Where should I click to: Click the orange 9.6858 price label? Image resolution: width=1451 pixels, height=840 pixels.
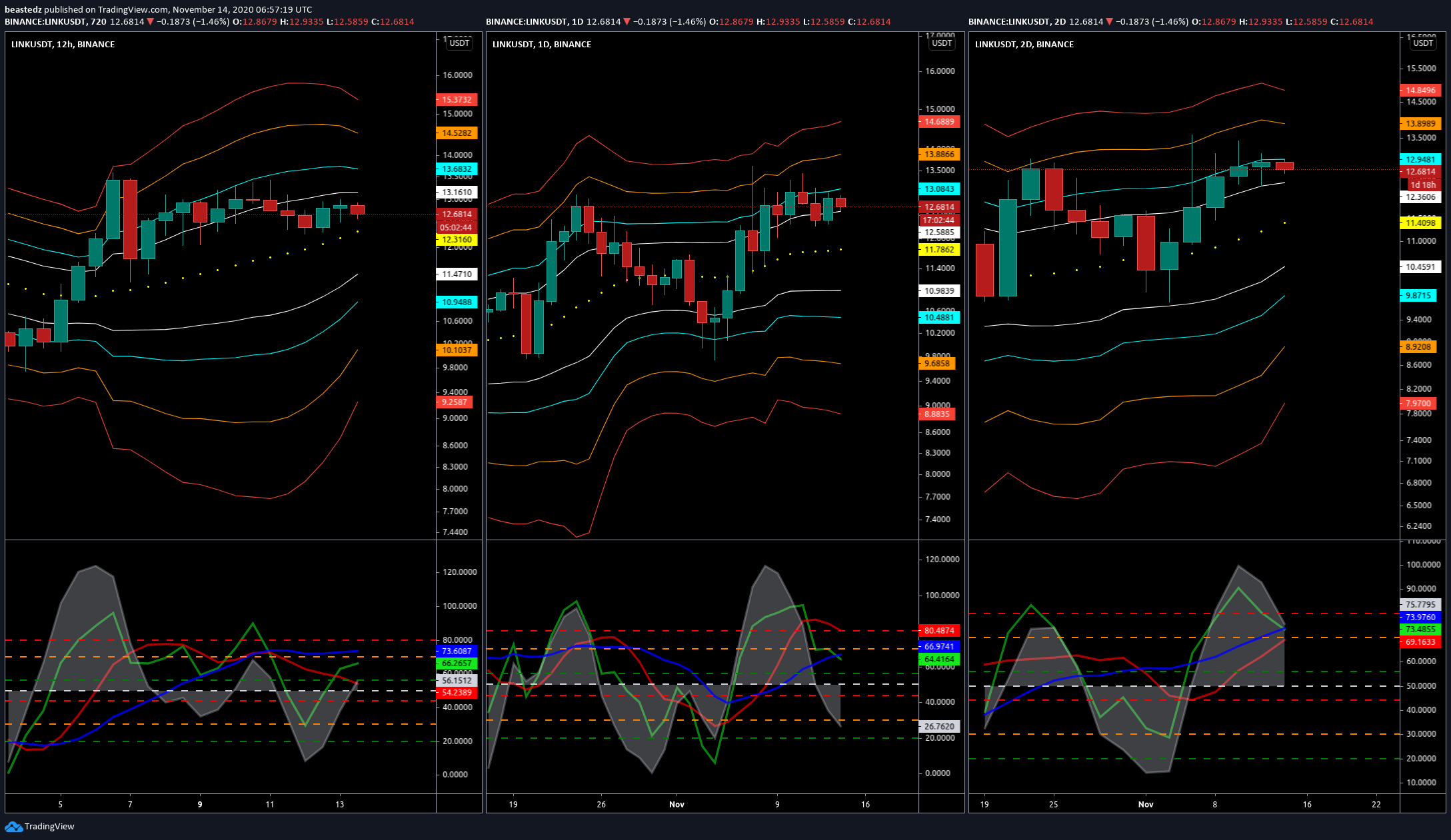pyautogui.click(x=937, y=364)
